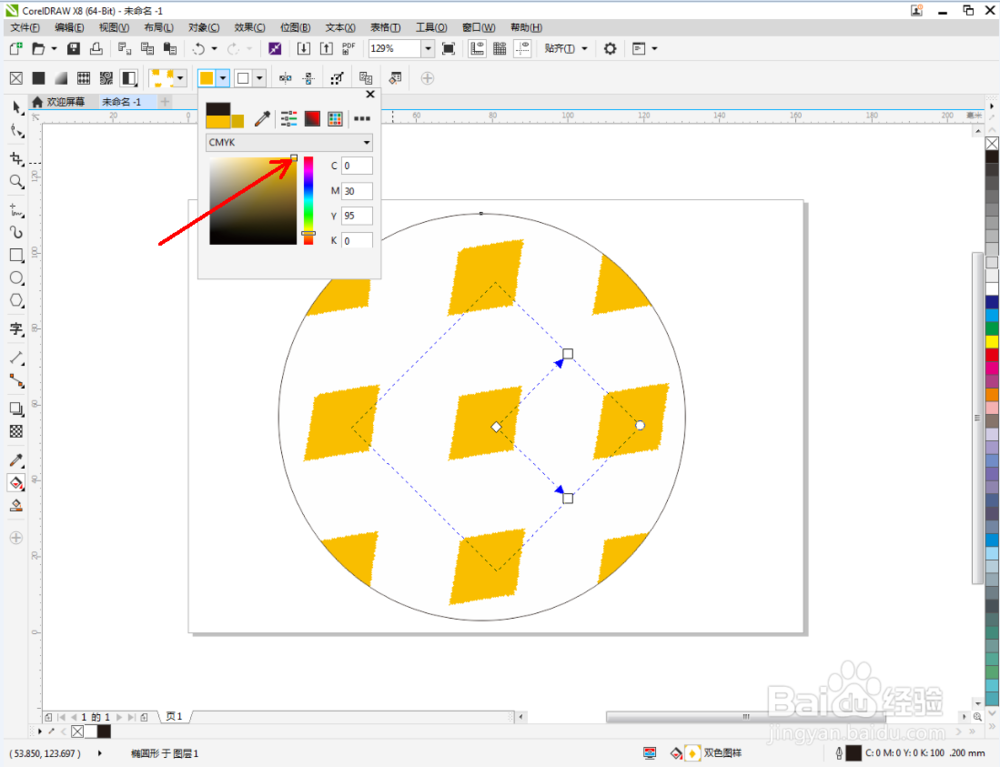1000x767 pixels.
Task: Click the C value field showing 0
Action: 357,166
